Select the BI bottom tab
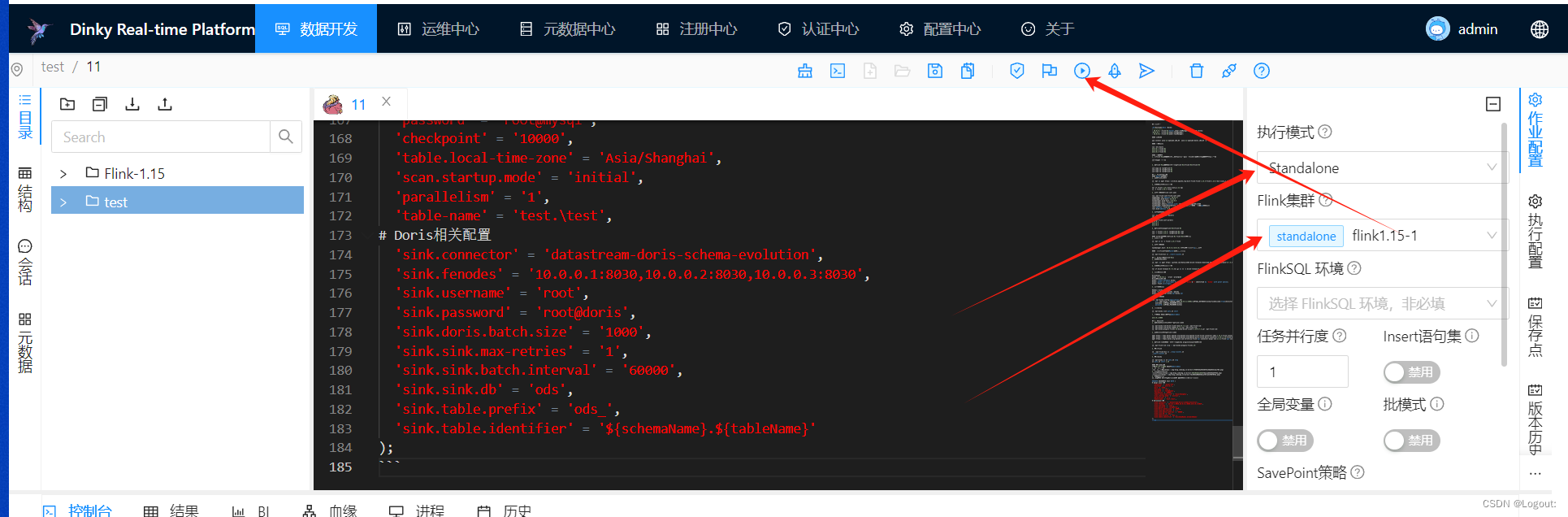The height and width of the screenshot is (517, 1568). point(251,510)
